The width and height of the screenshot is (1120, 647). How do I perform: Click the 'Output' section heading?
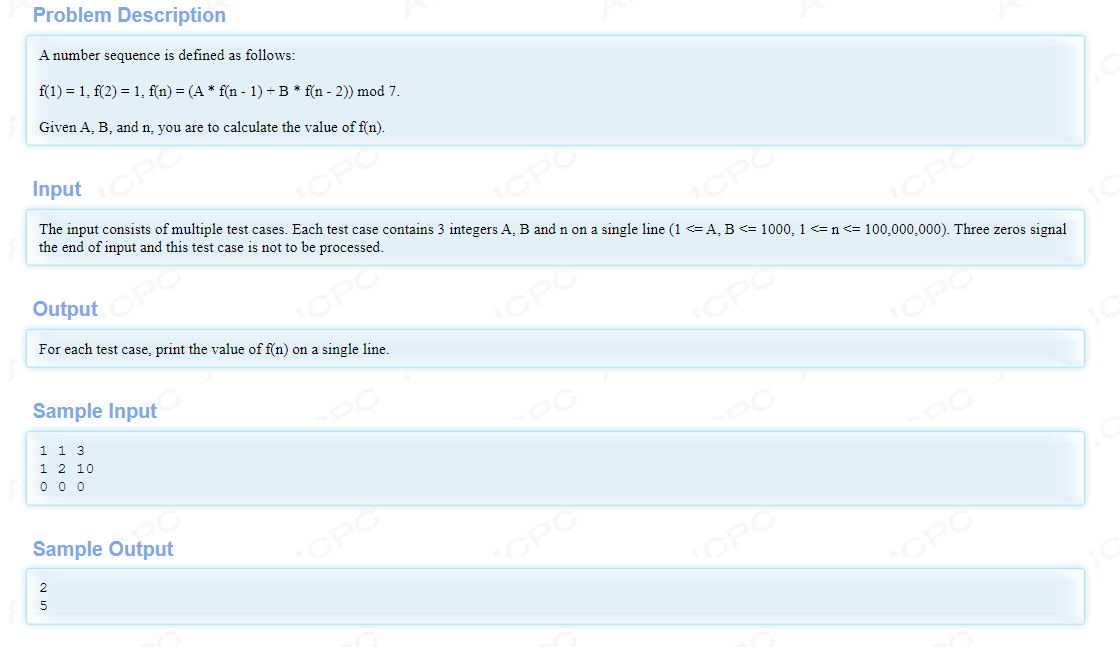coord(65,309)
